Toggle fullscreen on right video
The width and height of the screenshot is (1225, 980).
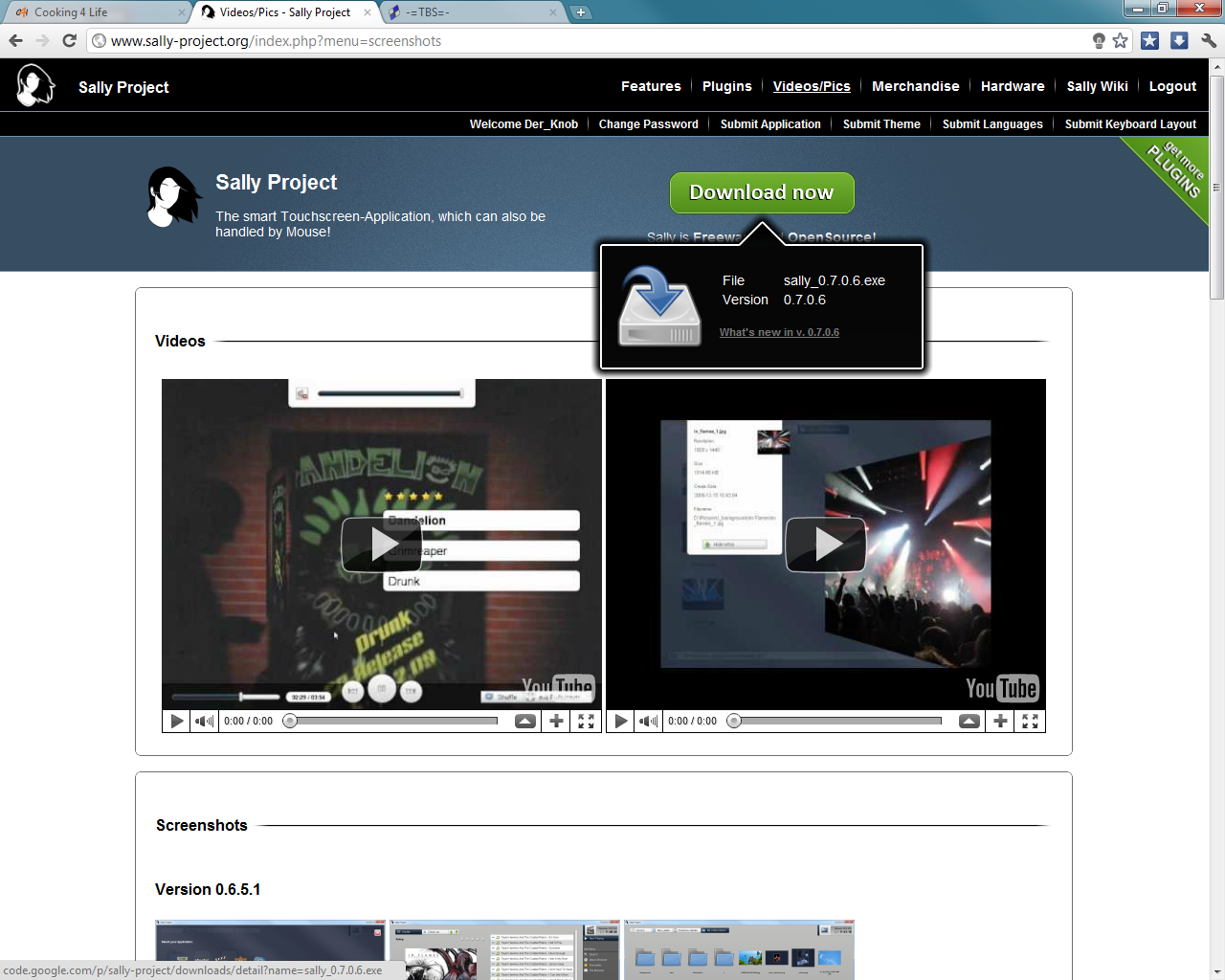click(1030, 721)
